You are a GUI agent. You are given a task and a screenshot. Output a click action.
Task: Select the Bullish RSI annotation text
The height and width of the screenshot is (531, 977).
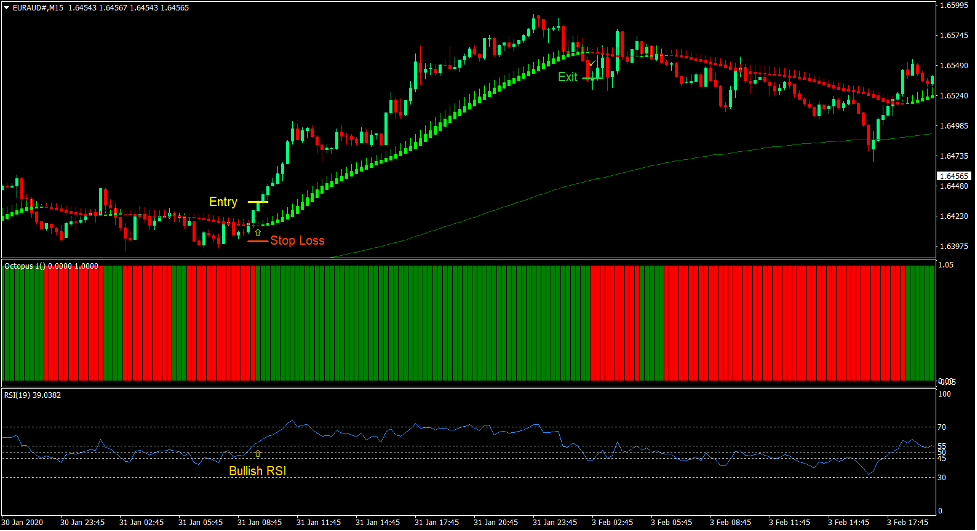[257, 471]
